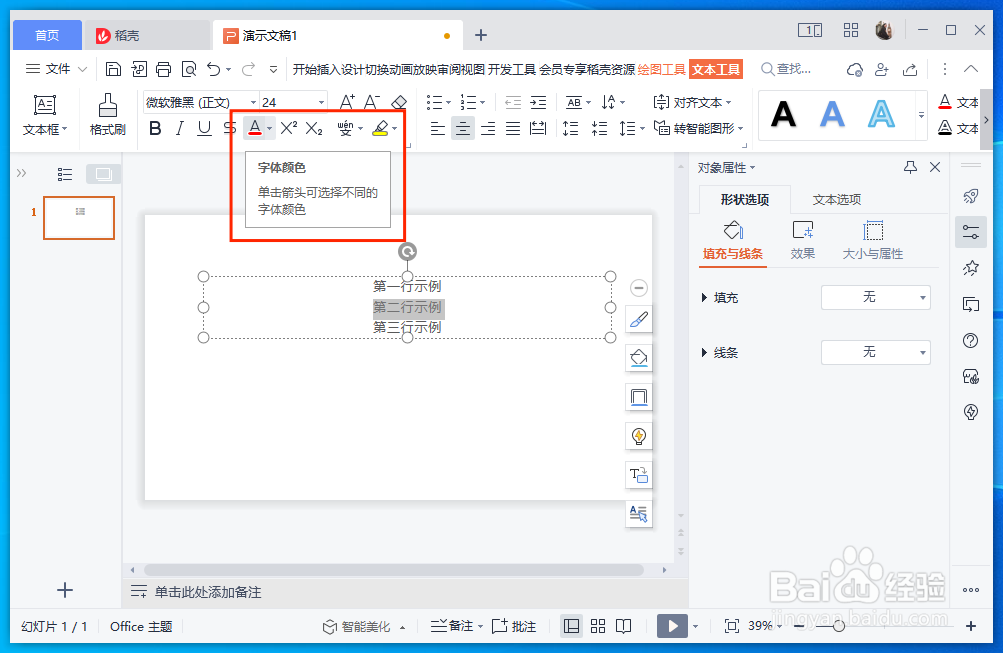Toggle center text alignment
Screen dimensions: 1003x653
(462, 129)
